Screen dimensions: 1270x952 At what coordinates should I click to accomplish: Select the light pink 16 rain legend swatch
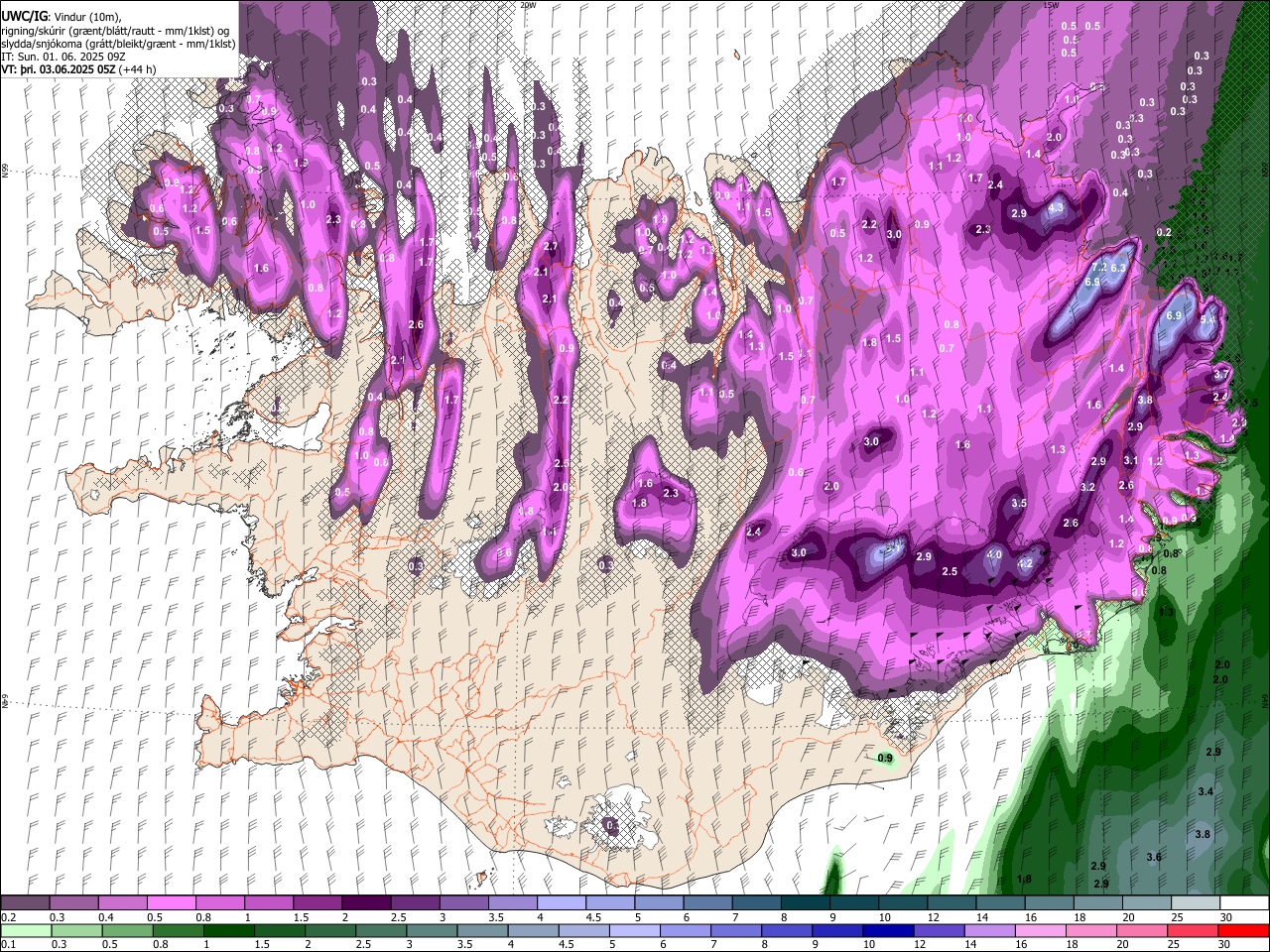pos(1039,931)
